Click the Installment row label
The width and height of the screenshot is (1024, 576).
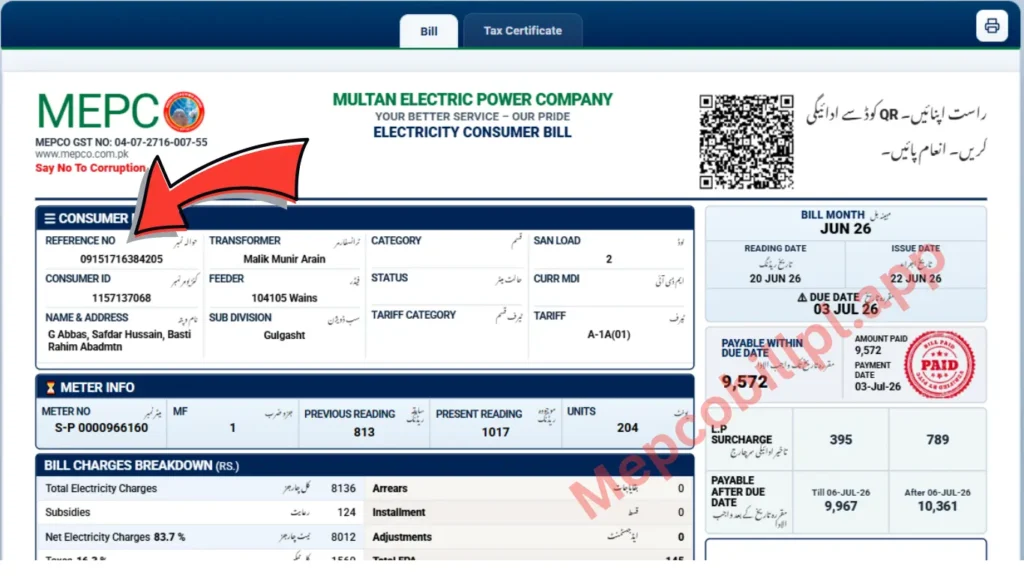pos(398,513)
